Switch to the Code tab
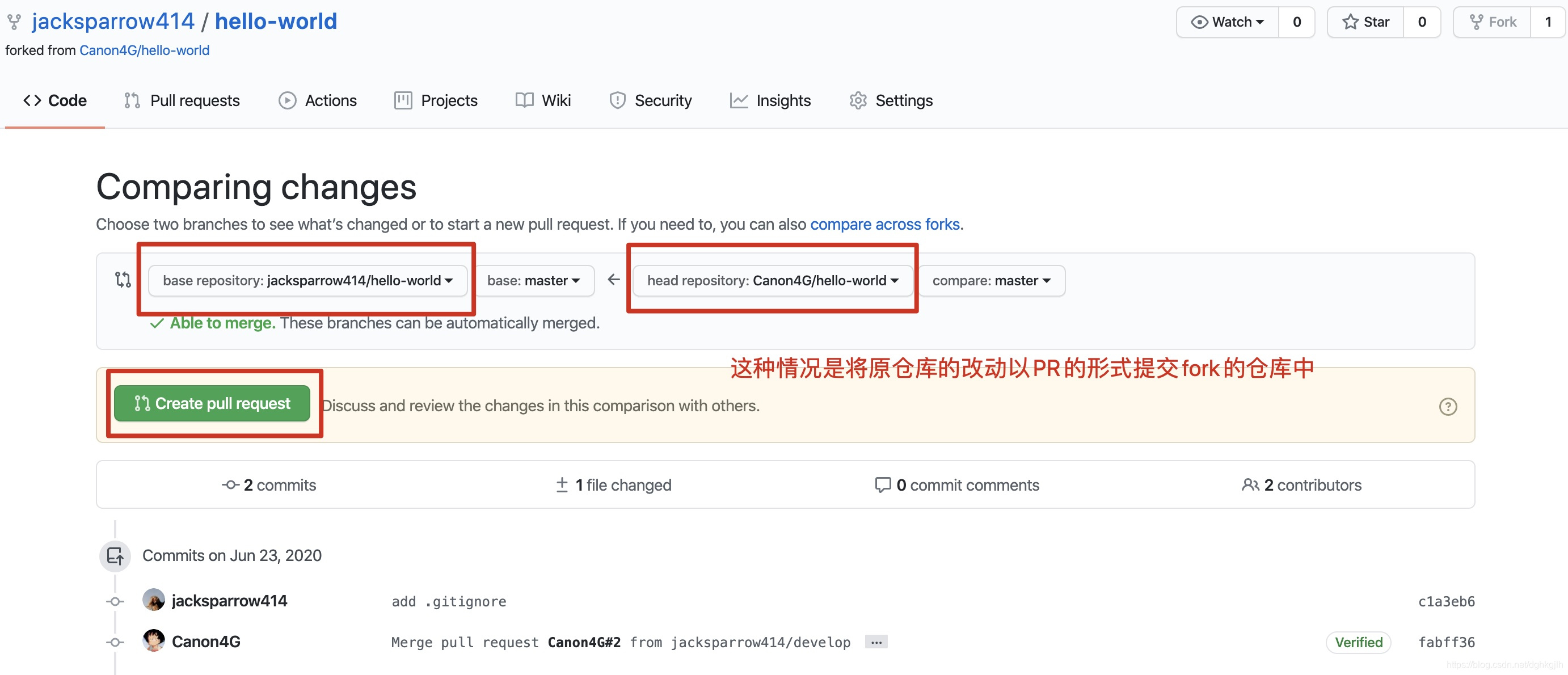The height and width of the screenshot is (675, 1568). tap(55, 100)
